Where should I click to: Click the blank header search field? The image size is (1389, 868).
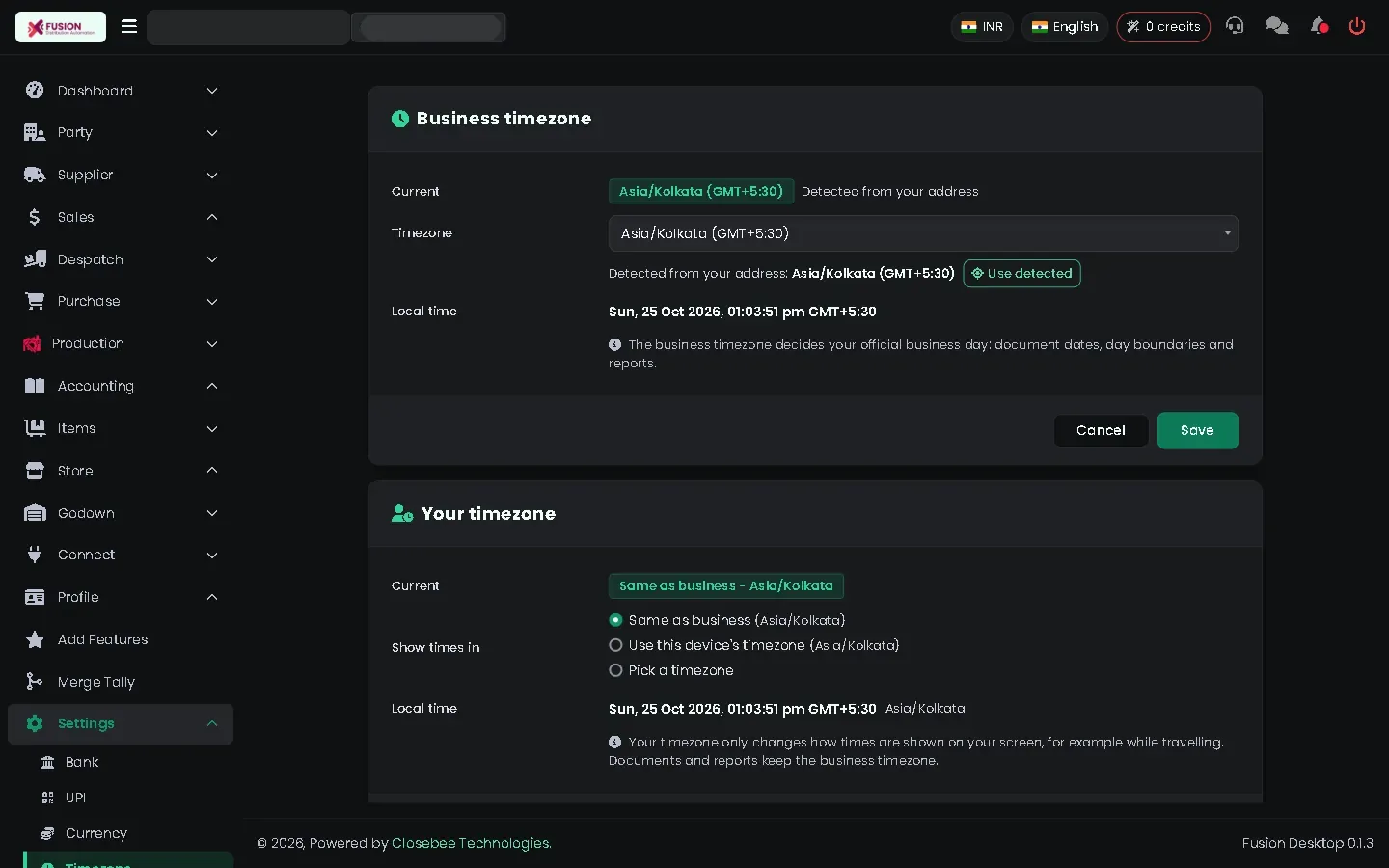point(248,27)
